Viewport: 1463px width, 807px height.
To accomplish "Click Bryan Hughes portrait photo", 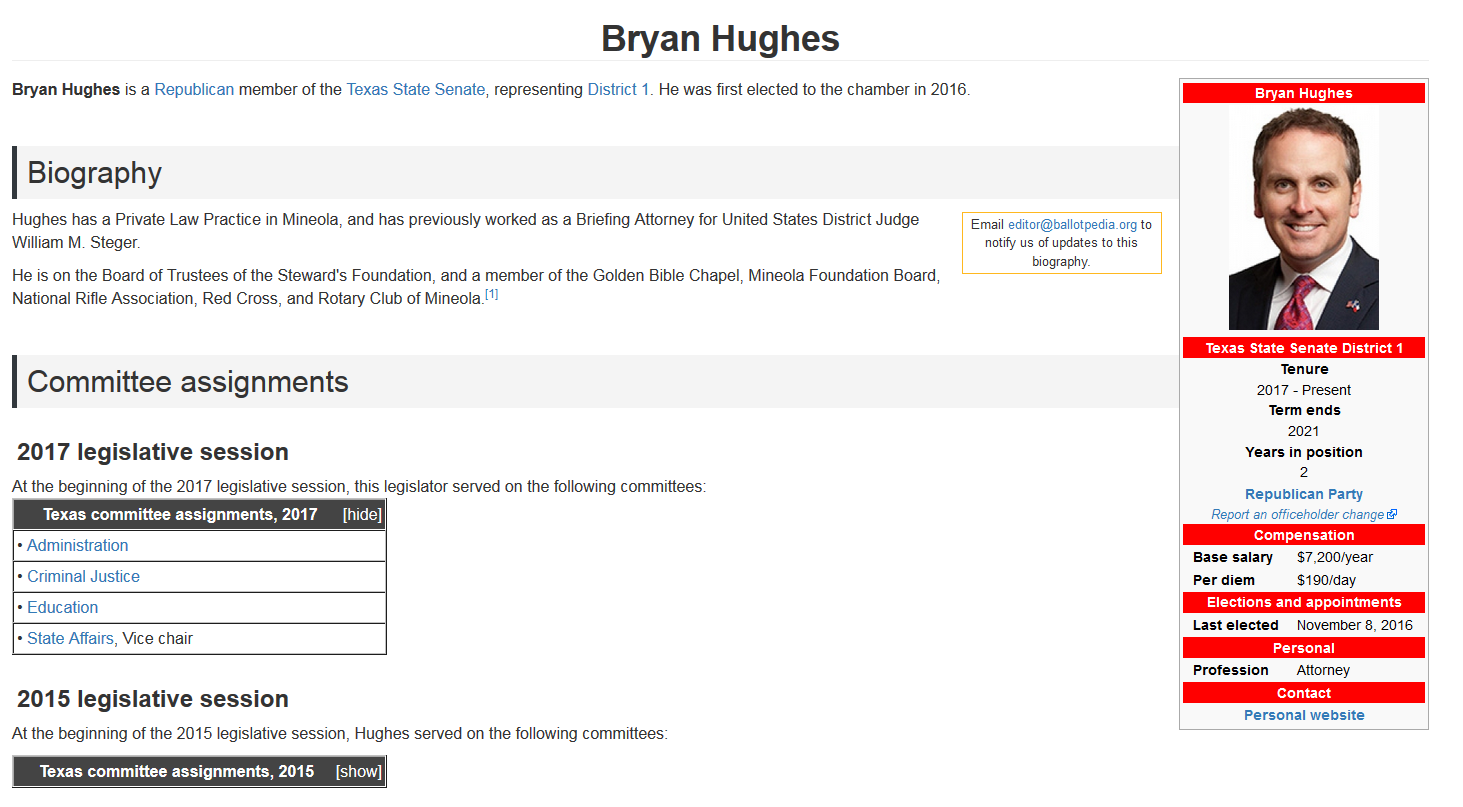I will click(1303, 217).
